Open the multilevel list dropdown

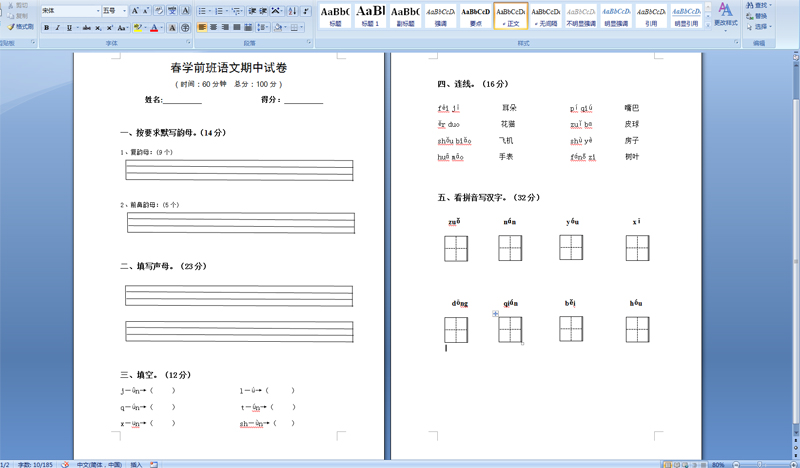241,11
